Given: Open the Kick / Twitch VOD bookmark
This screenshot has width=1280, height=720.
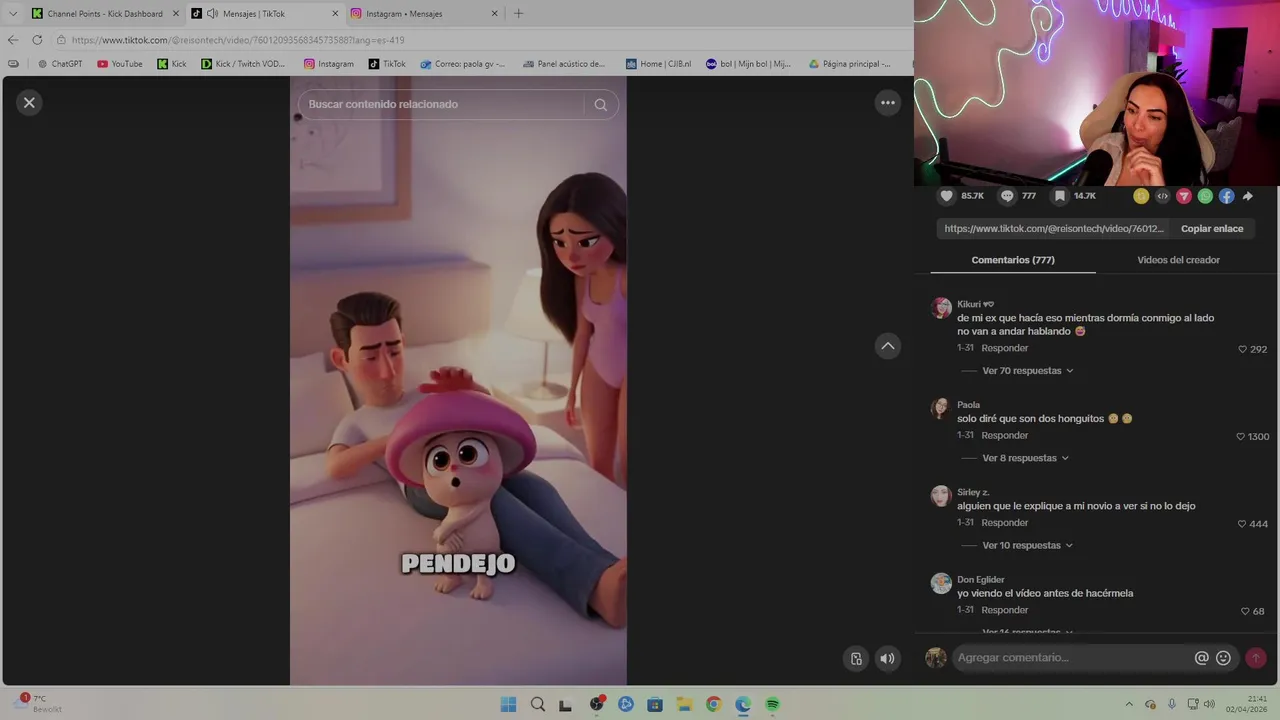Looking at the screenshot, I should [x=243, y=64].
